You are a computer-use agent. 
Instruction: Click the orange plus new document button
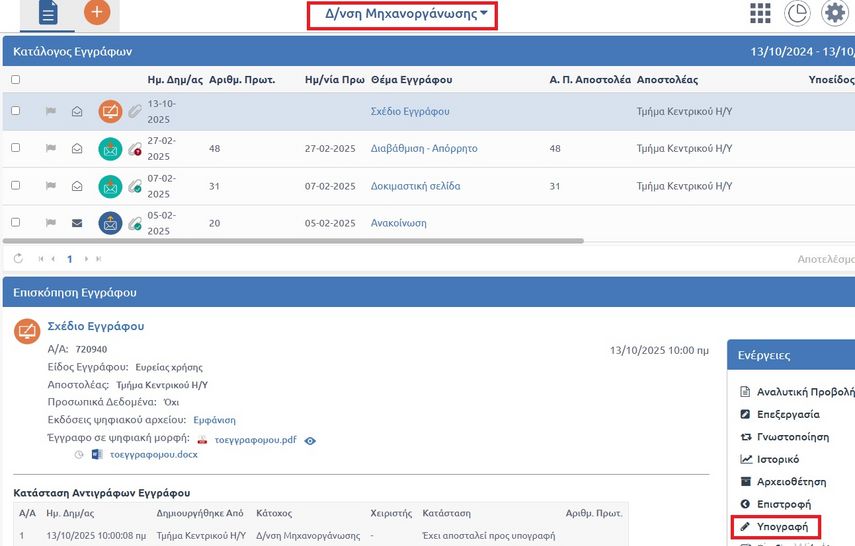[96, 13]
